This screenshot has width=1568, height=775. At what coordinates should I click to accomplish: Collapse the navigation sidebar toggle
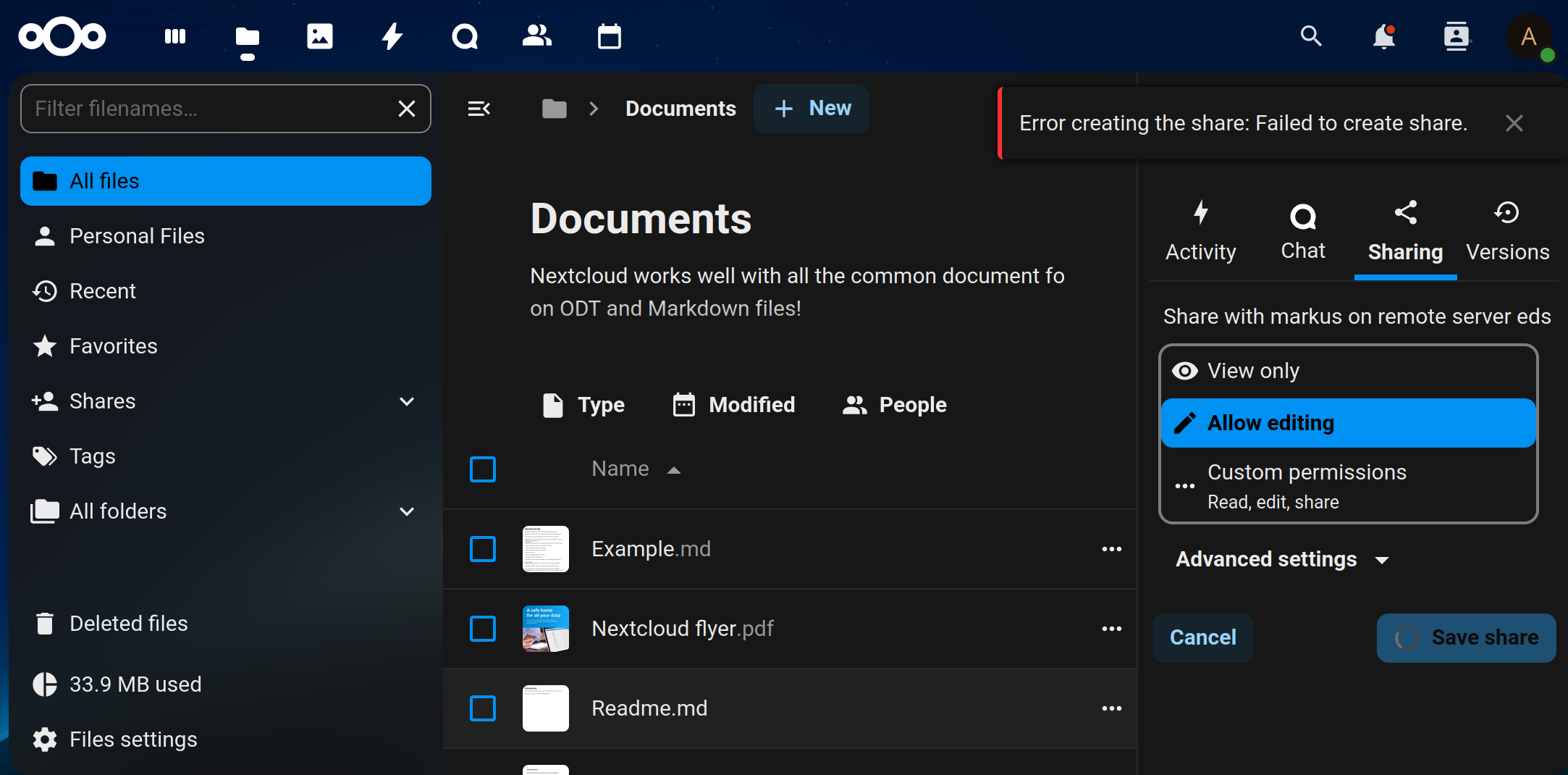[x=479, y=109]
